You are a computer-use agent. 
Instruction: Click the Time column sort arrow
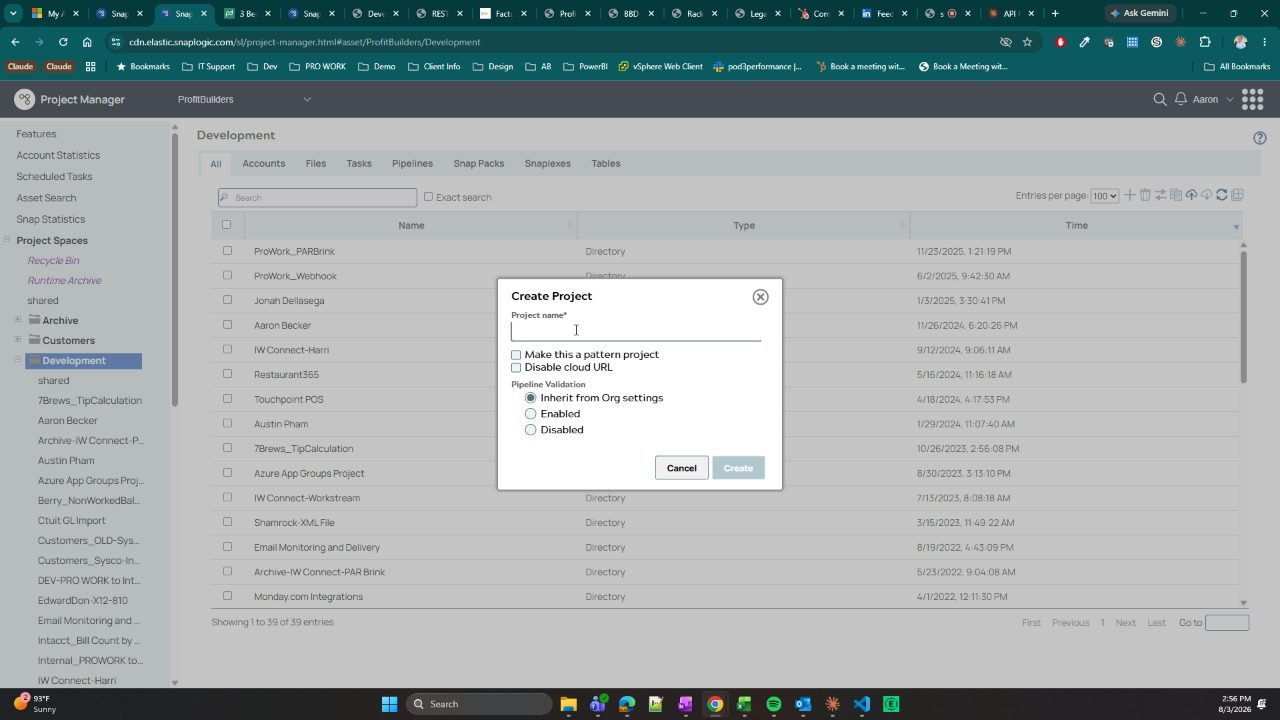pyautogui.click(x=1236, y=227)
